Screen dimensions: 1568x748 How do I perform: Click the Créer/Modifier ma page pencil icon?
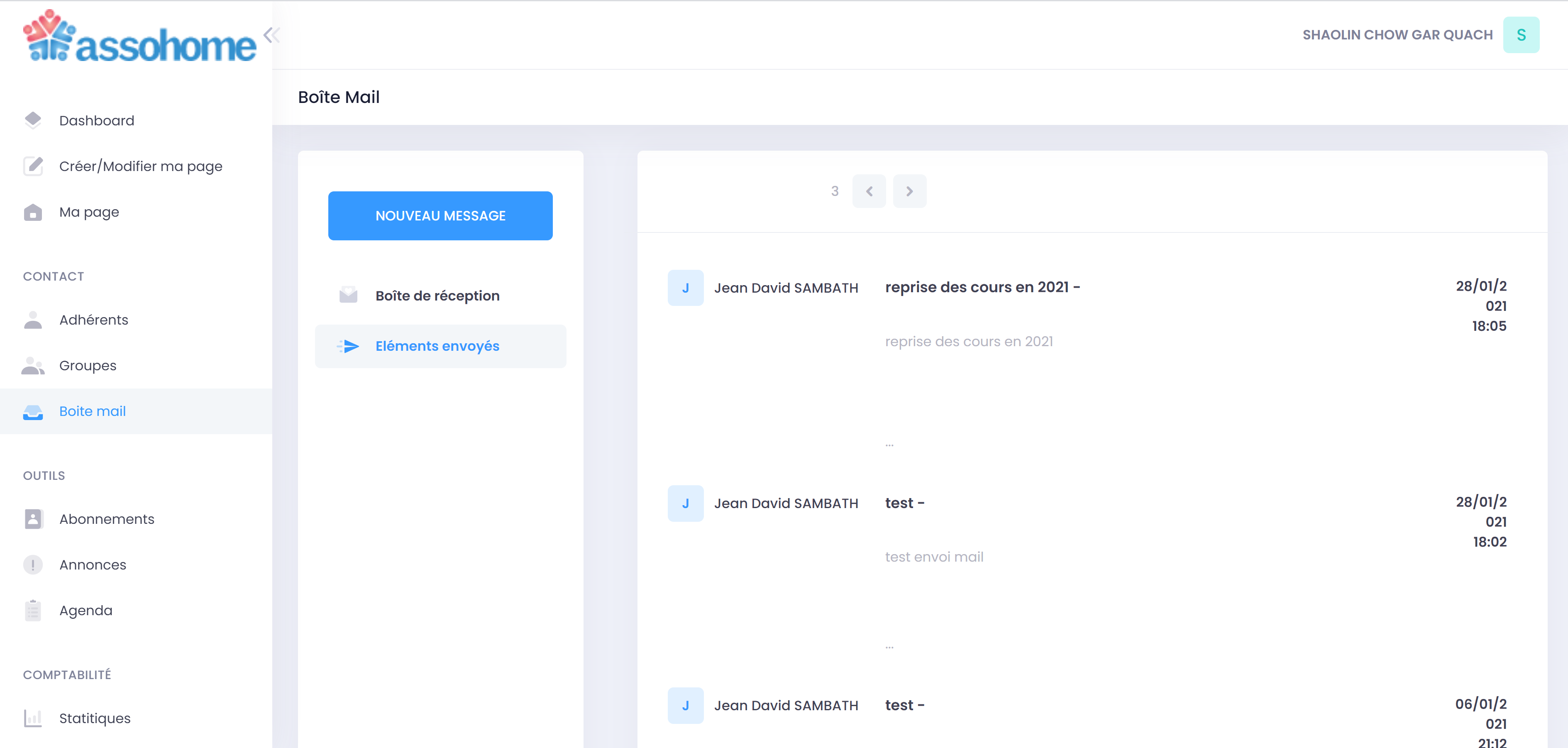33,166
